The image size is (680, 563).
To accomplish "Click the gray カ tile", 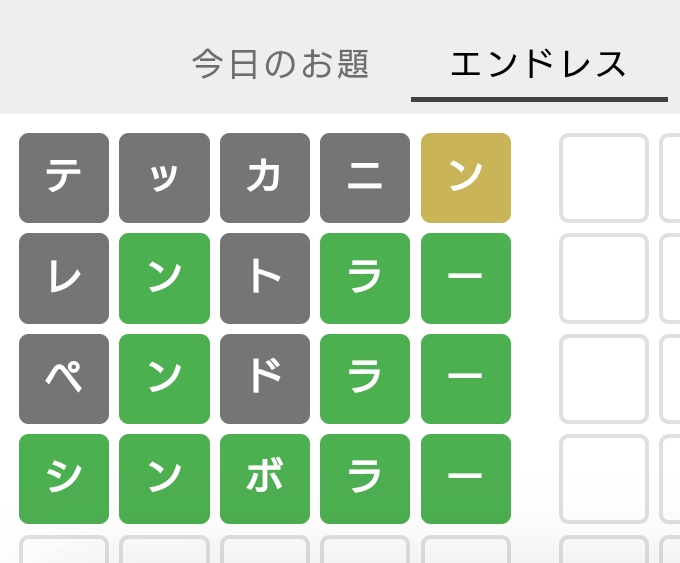I will click(265, 178).
